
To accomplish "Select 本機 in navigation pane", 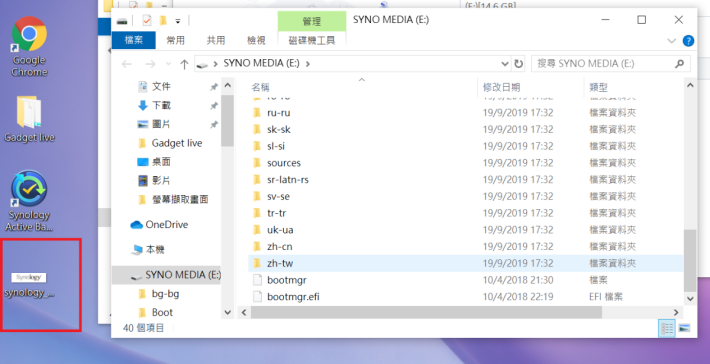I will (x=148, y=249).
